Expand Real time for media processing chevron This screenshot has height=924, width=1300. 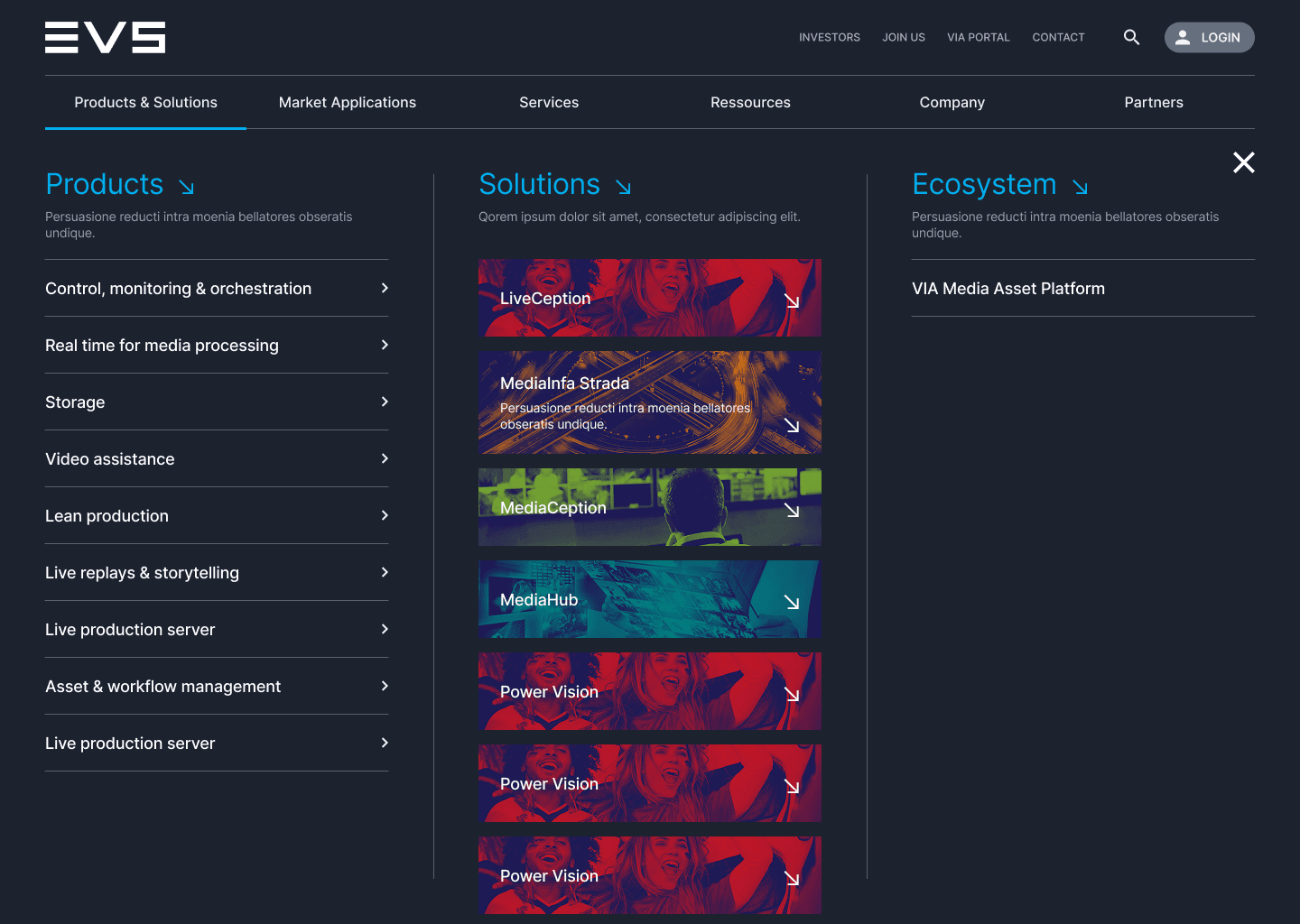tap(385, 345)
